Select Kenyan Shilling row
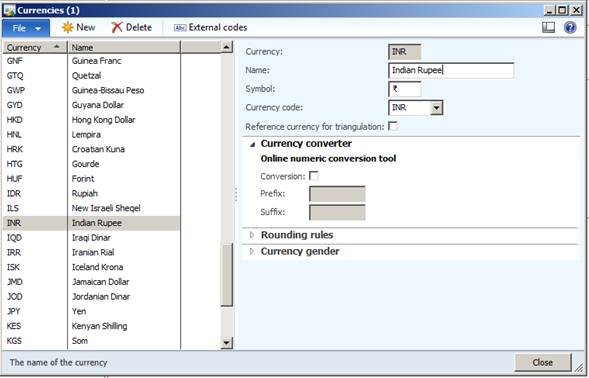This screenshot has width=589, height=378. [x=92, y=326]
